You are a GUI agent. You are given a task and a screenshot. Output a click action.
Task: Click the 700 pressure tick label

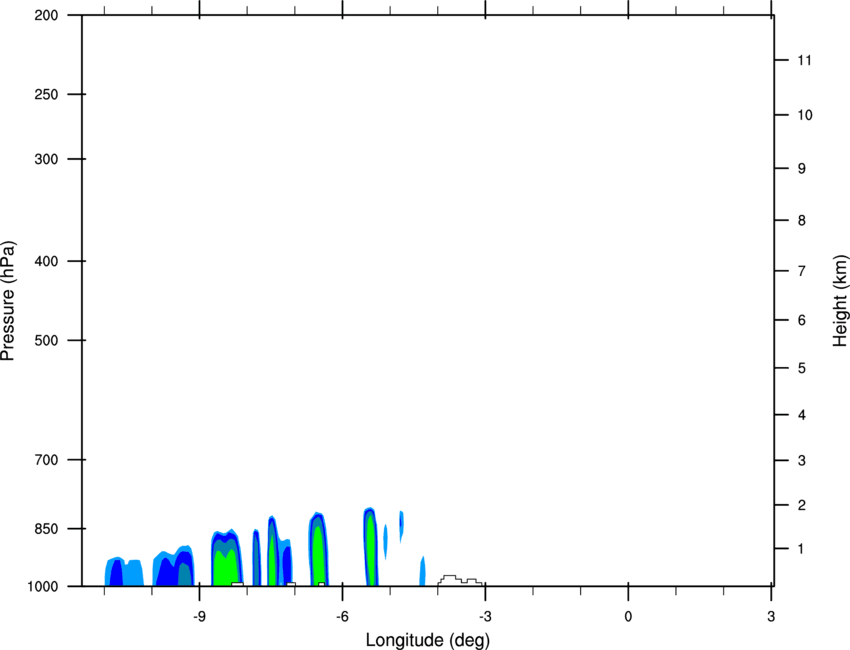(46, 460)
